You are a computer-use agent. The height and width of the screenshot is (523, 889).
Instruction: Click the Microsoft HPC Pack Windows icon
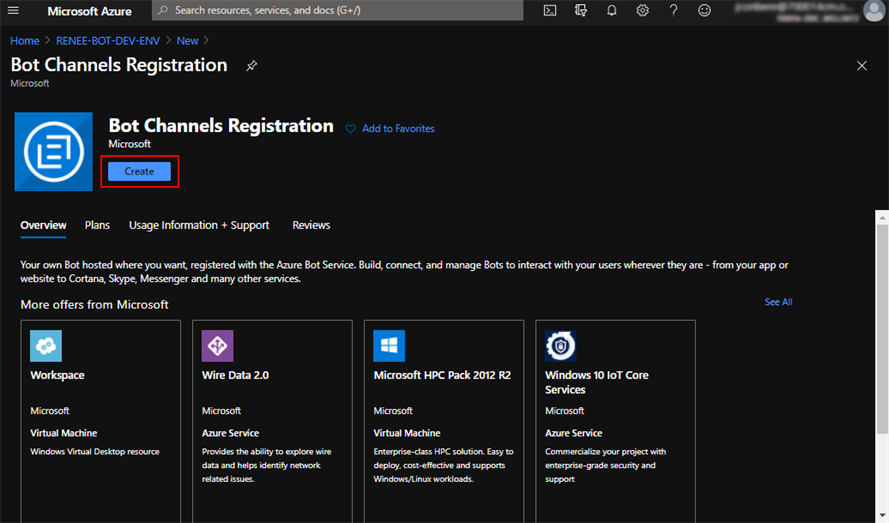(x=389, y=345)
